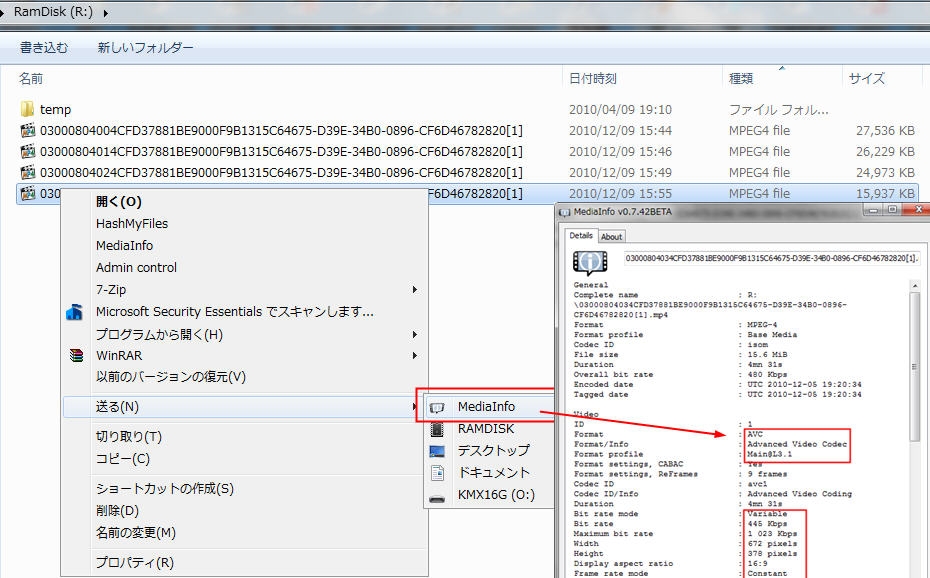Open the RamDisk (R:) breadcrumb arrow
The height and width of the screenshot is (578, 930).
click(x=106, y=12)
